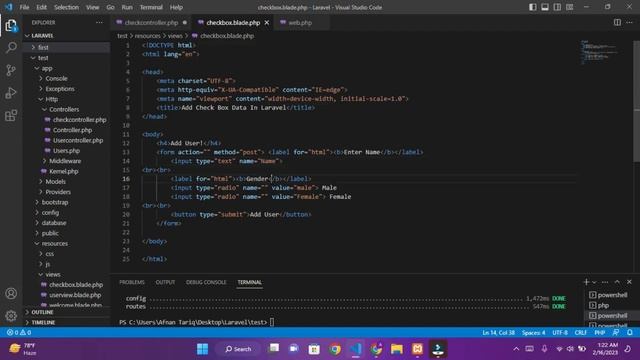Open Windows Start menu
The width and height of the screenshot is (640, 360).
click(x=202, y=349)
